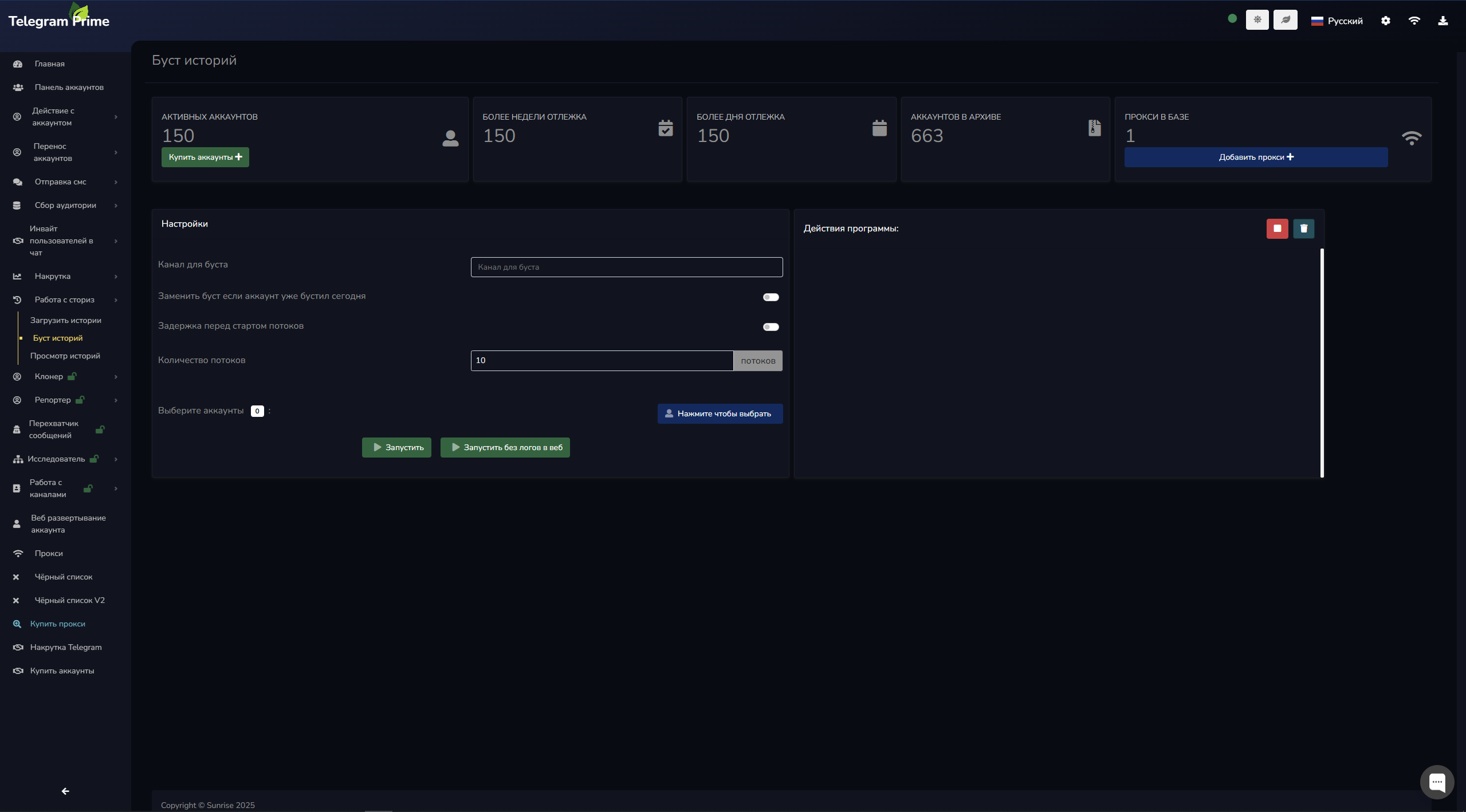Viewport: 1466px width, 812px height.
Task: Click the download icon in header
Action: tap(1443, 21)
